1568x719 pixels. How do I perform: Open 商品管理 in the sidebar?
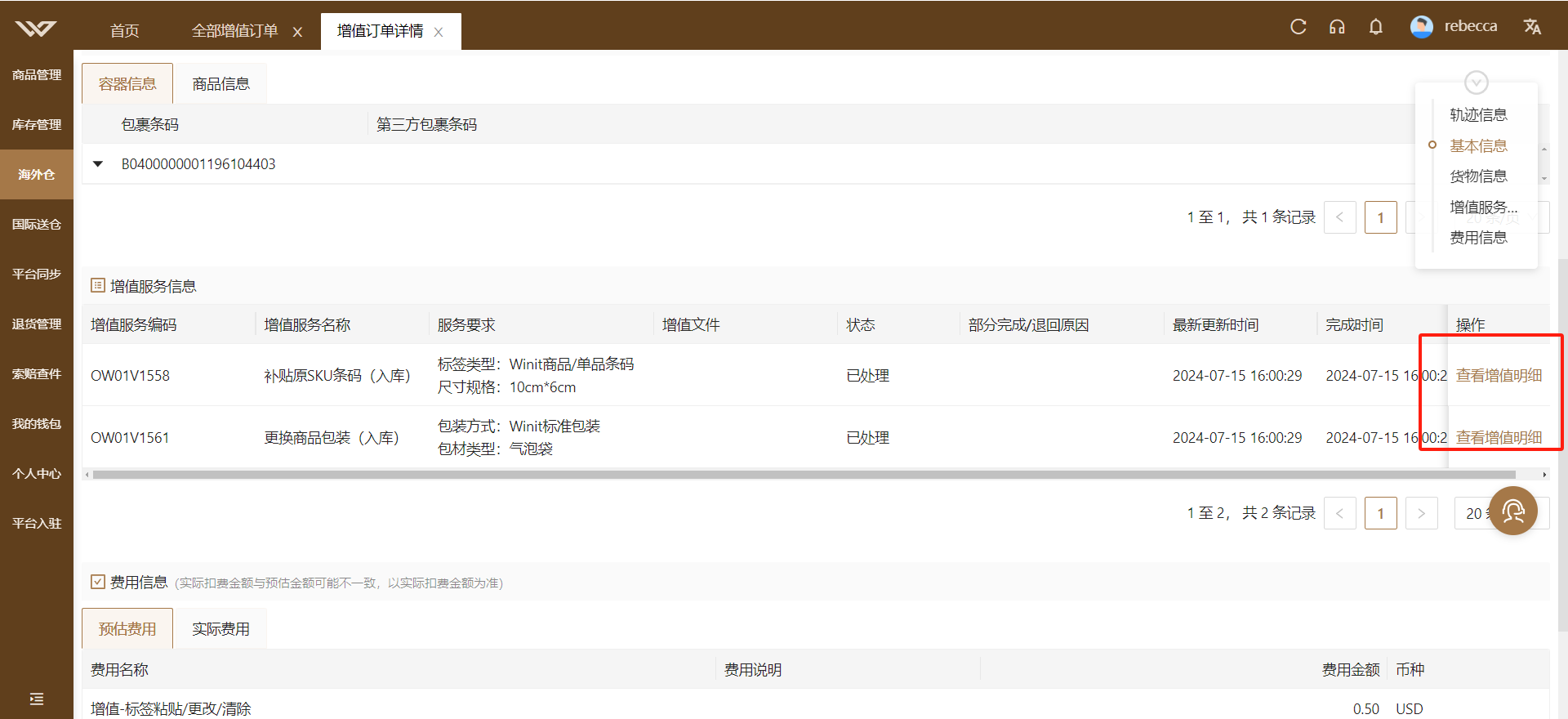[37, 75]
